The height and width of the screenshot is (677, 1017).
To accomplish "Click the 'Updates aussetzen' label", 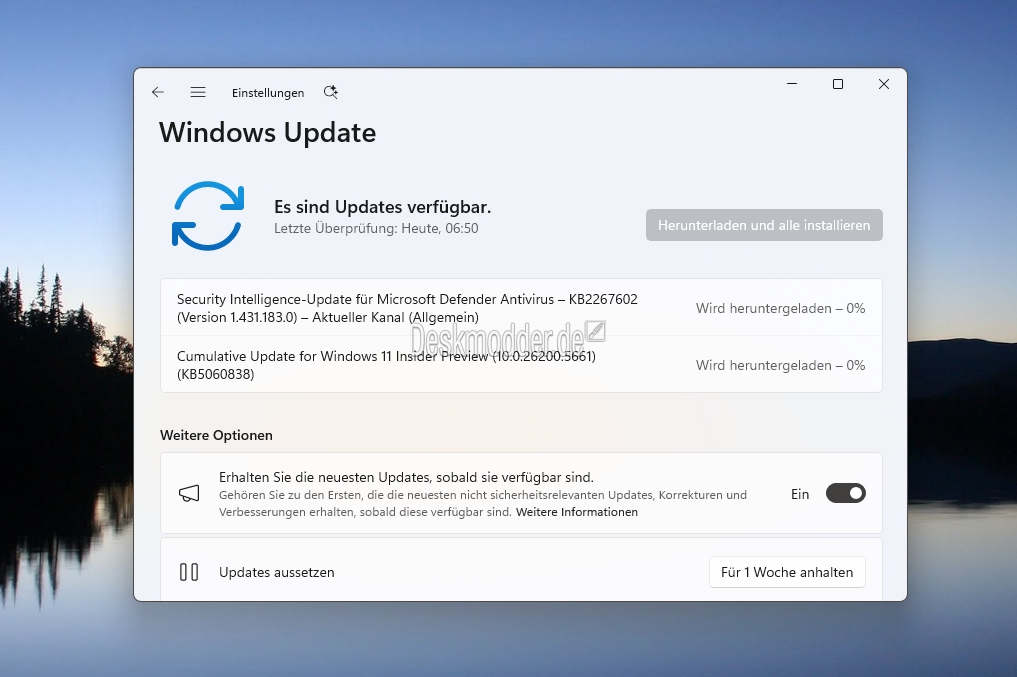I will click(276, 572).
